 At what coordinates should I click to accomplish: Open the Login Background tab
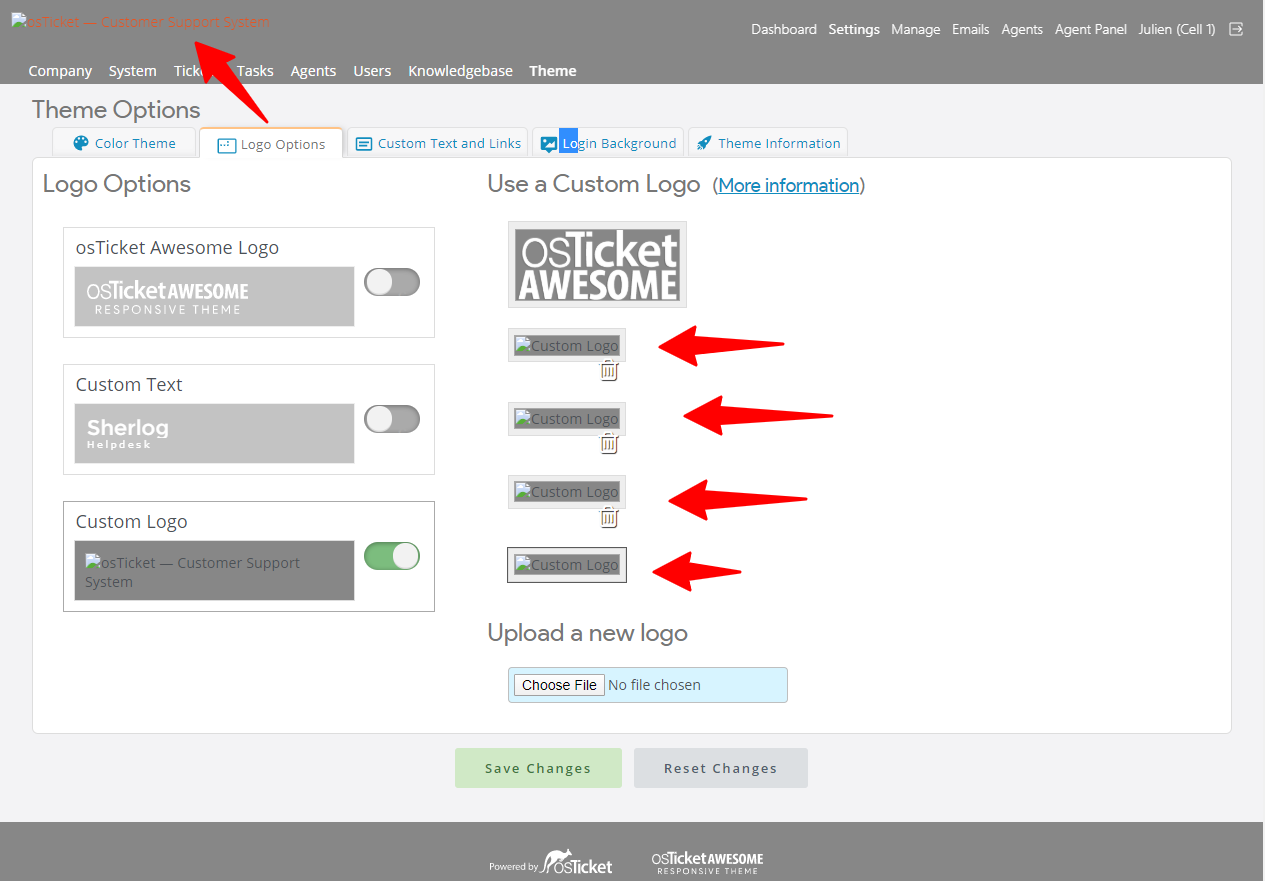(x=609, y=143)
